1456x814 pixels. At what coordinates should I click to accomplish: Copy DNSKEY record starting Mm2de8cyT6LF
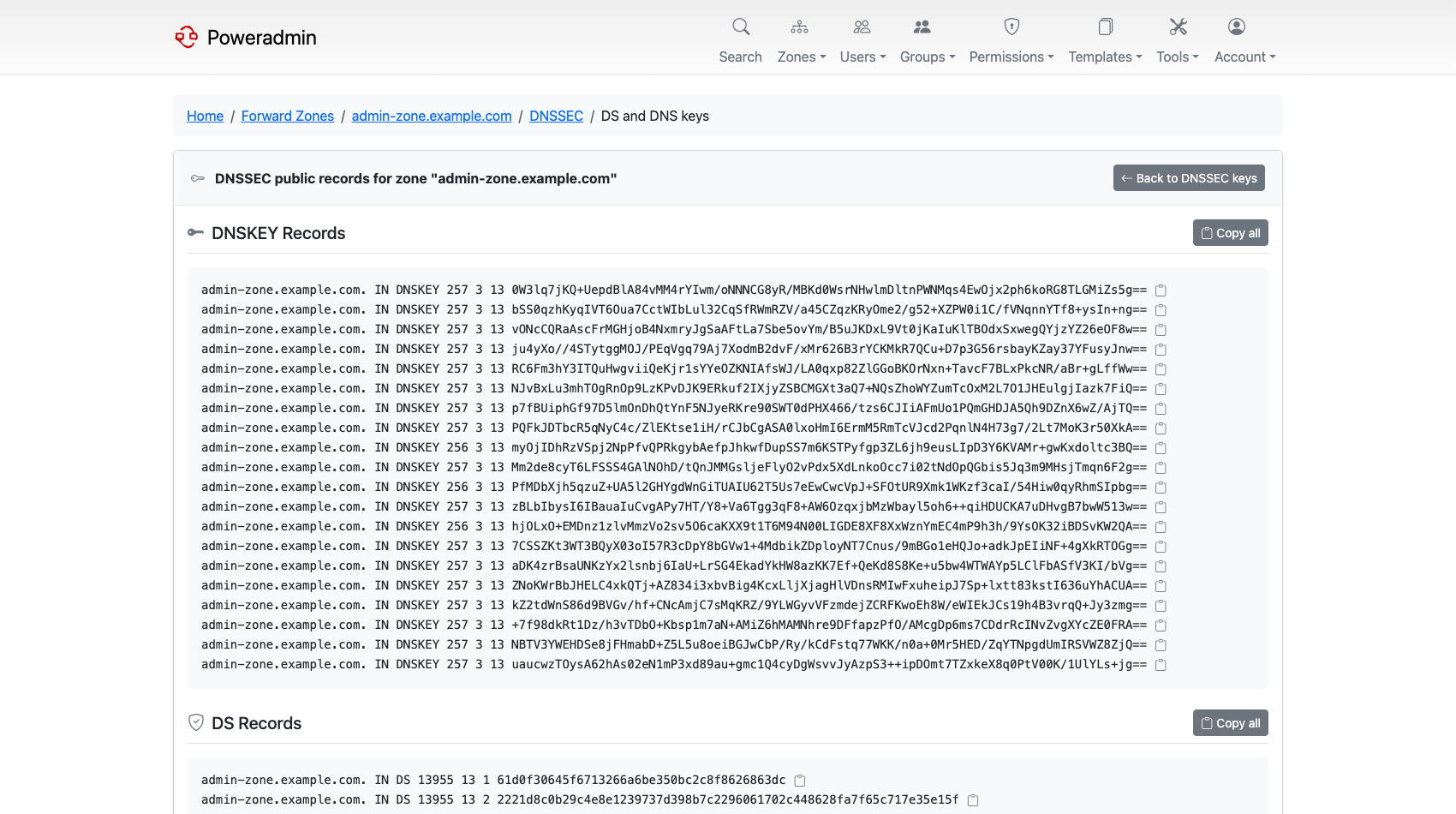click(1161, 468)
